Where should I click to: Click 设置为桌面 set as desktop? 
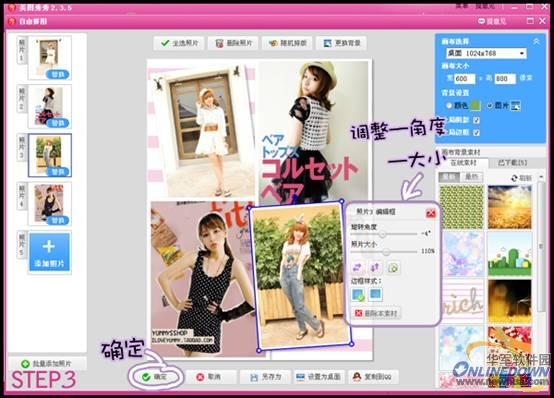pyautogui.click(x=319, y=377)
